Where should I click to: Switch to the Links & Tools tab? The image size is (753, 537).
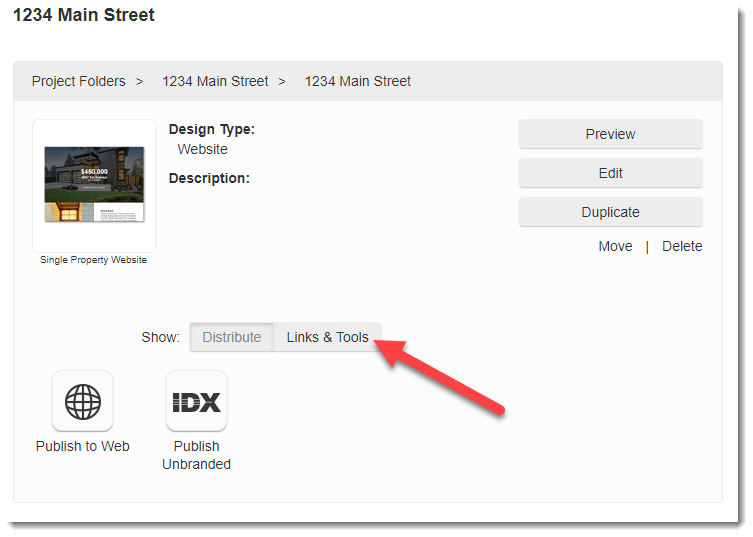coord(327,337)
